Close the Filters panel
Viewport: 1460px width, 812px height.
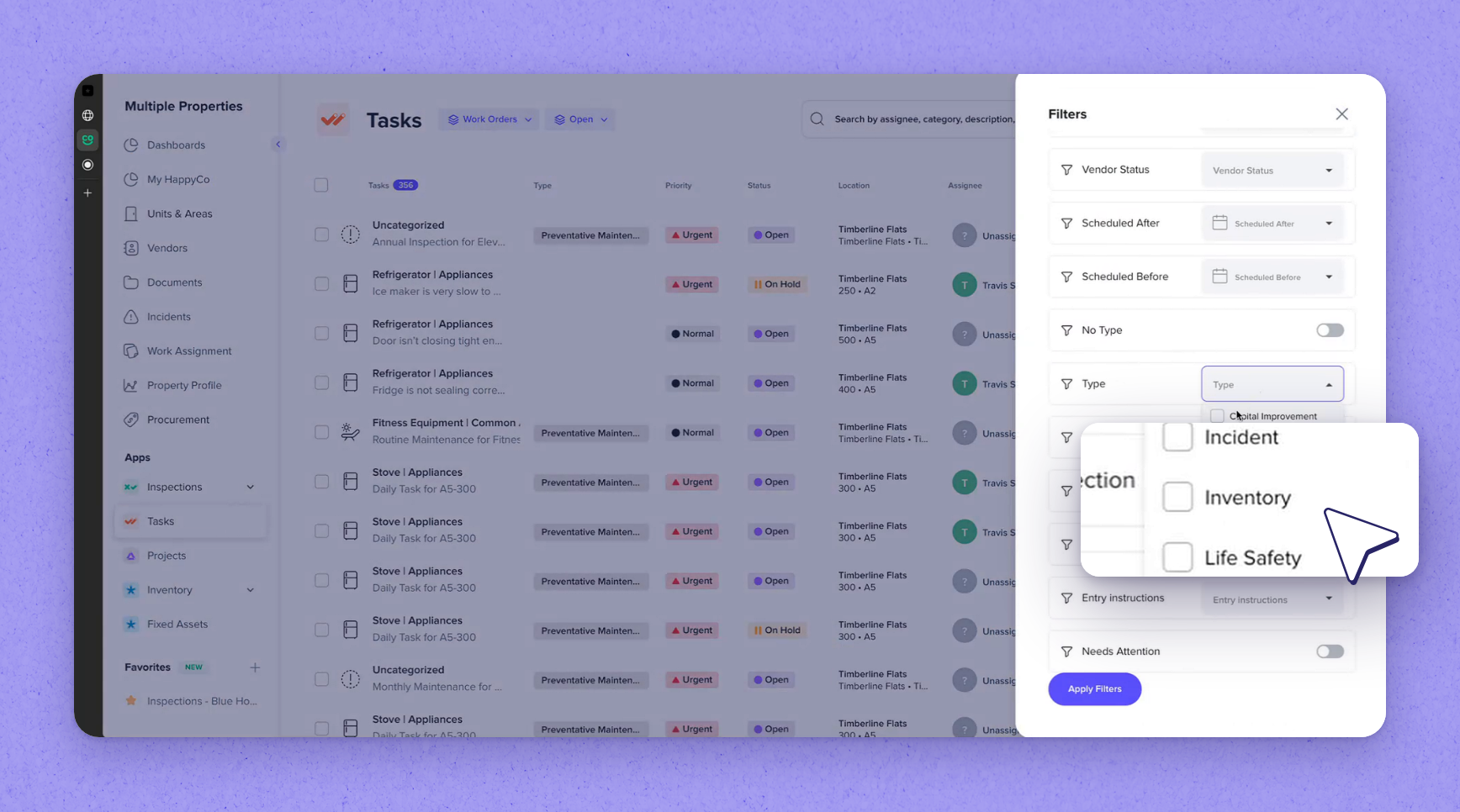pyautogui.click(x=1341, y=113)
